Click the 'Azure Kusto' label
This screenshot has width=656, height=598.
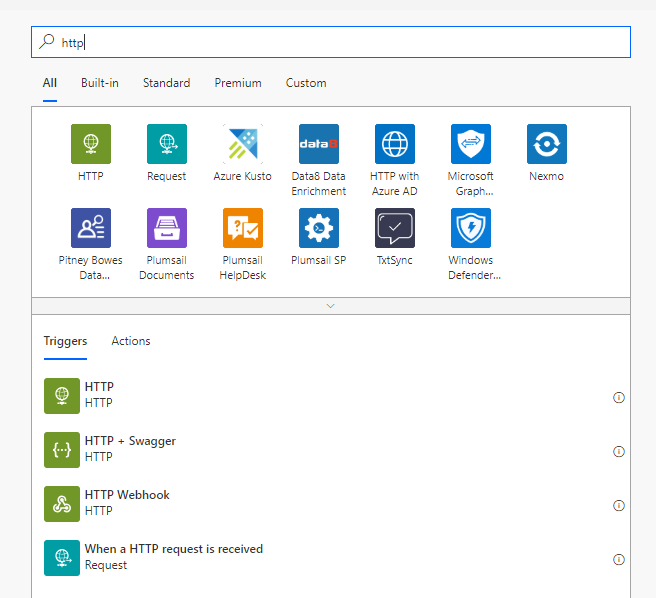(243, 176)
